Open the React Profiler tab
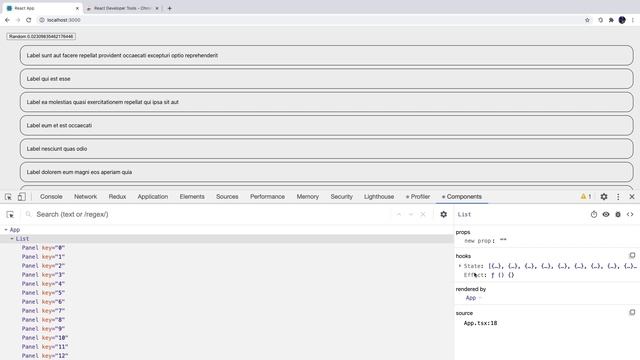 [418, 197]
